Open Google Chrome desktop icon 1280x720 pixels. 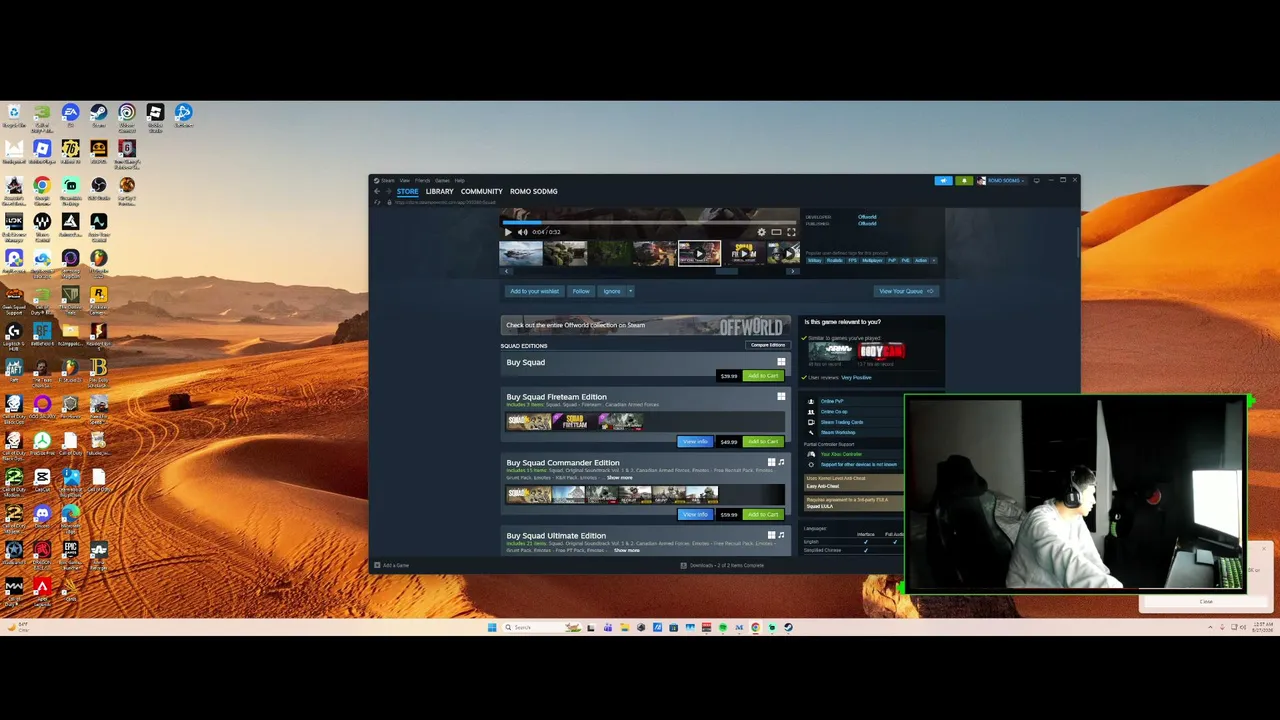point(42,188)
